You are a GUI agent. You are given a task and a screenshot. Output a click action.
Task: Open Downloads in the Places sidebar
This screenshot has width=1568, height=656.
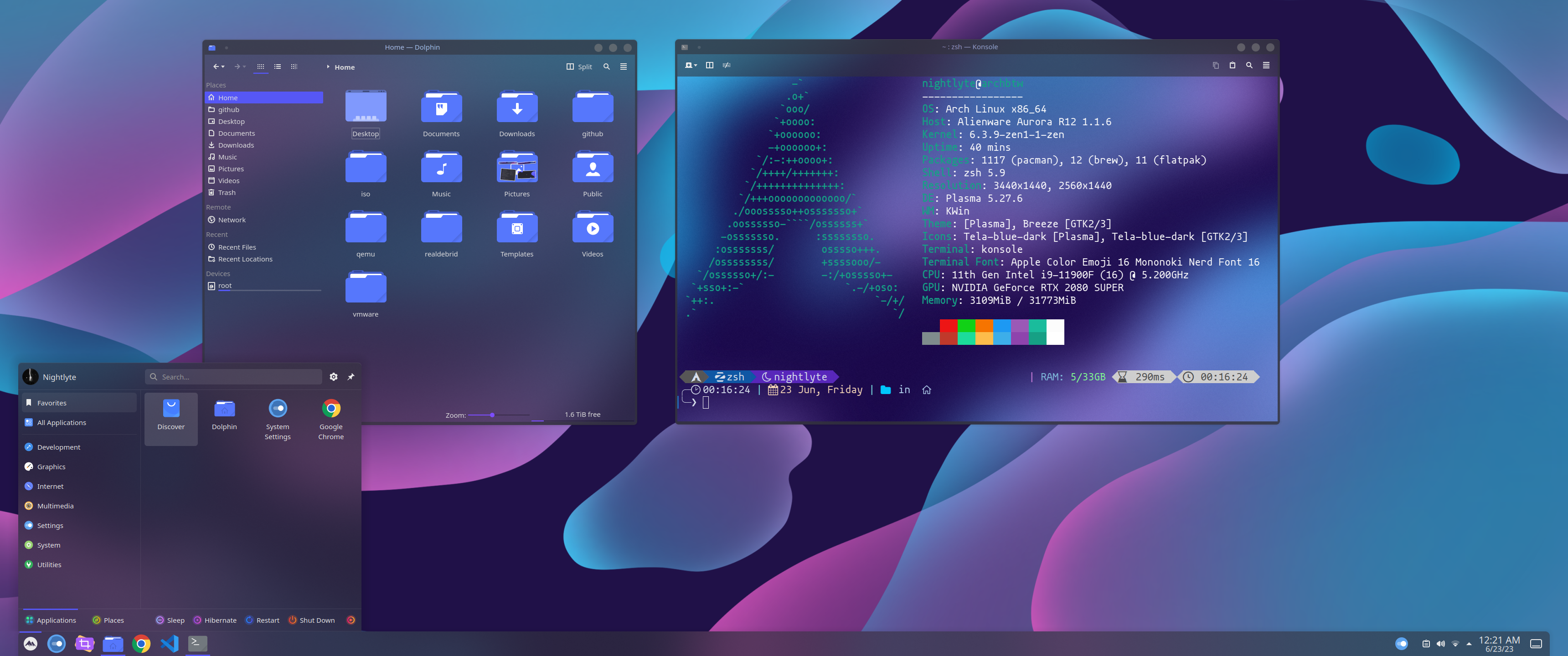(264, 145)
